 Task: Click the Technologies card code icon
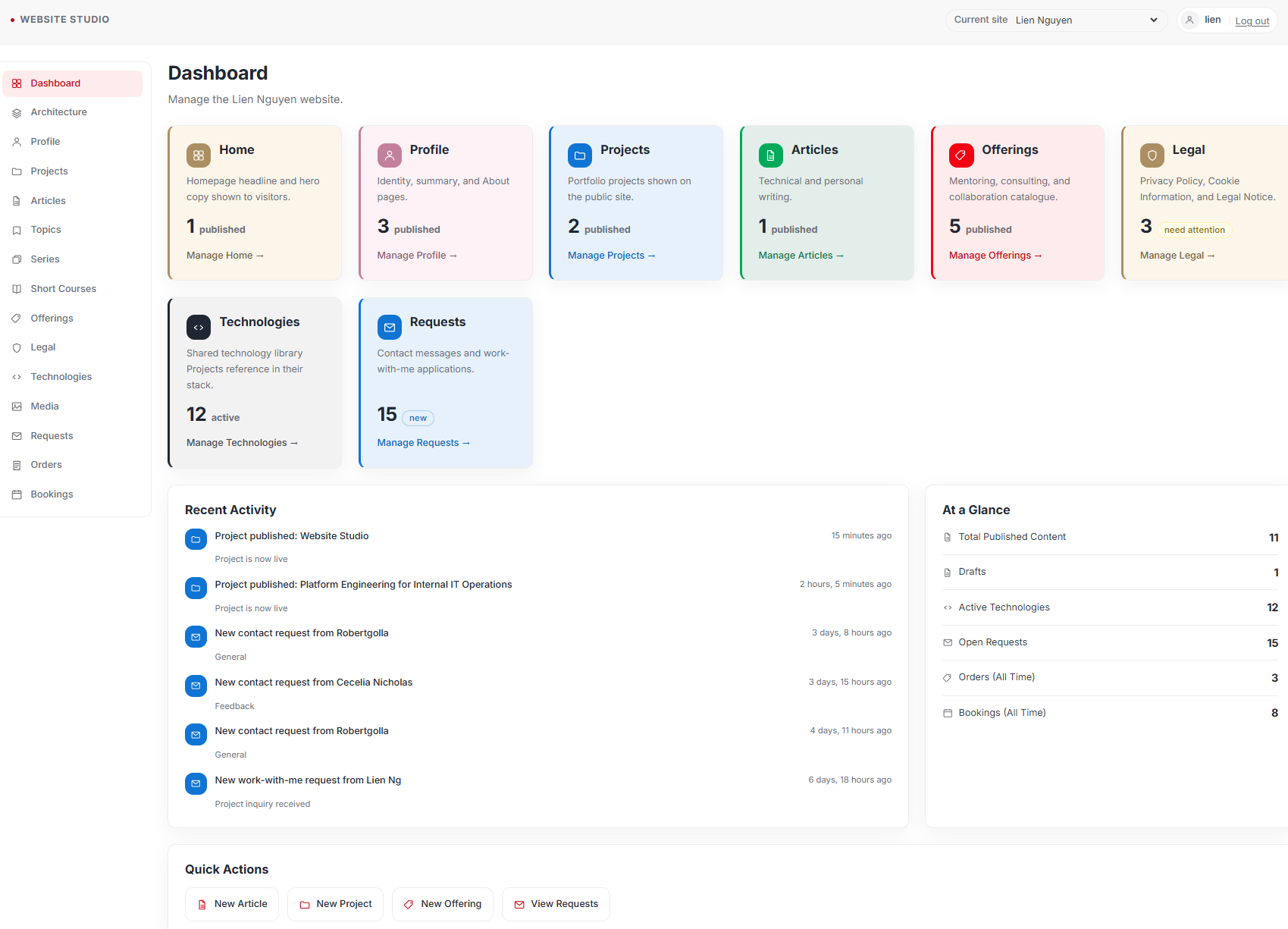click(x=199, y=328)
